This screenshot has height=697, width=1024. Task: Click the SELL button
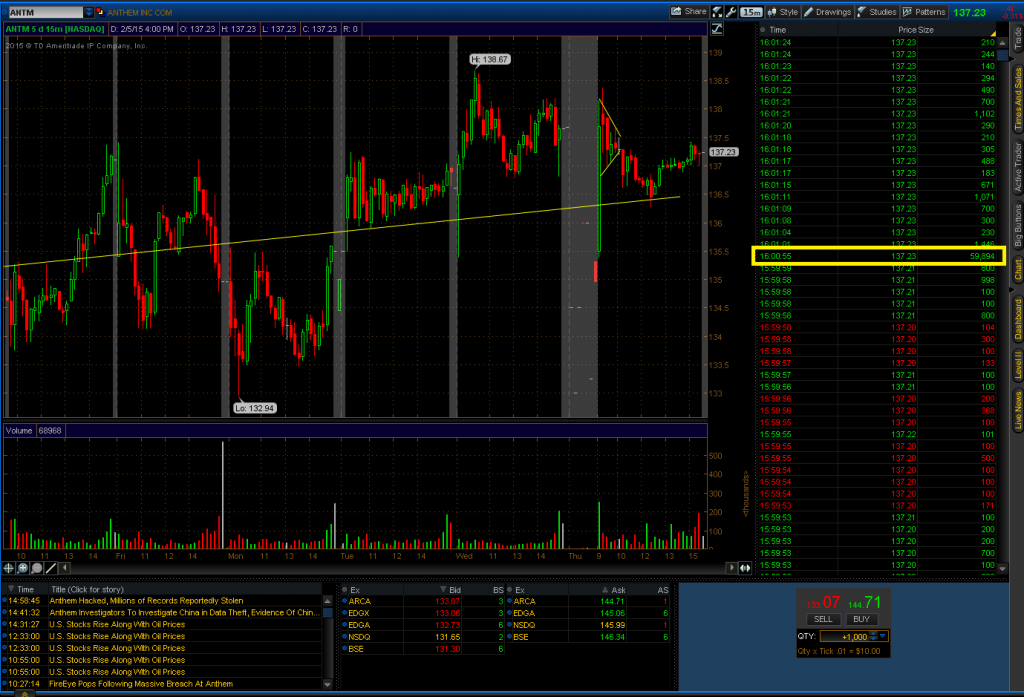tap(823, 619)
